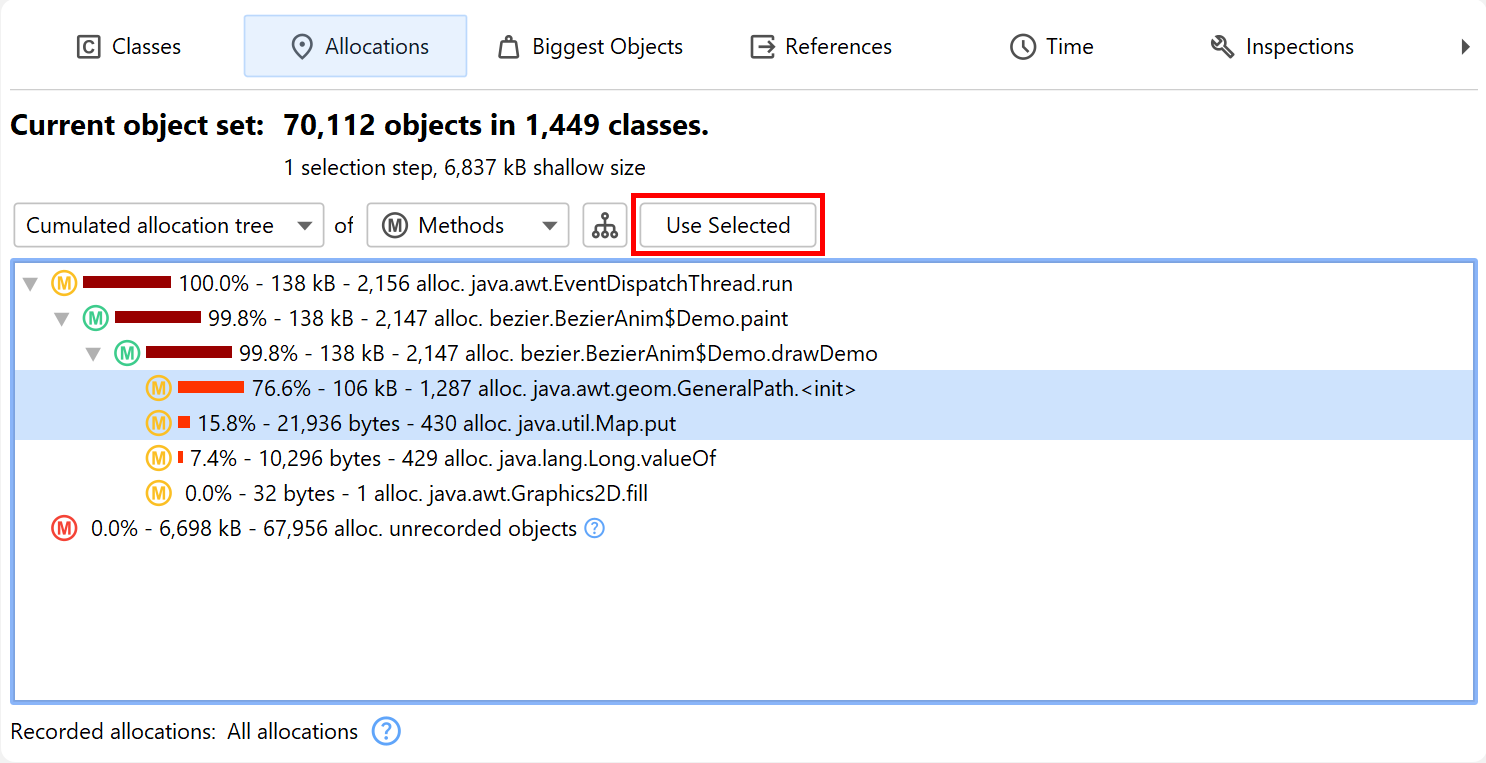Click the GeneralPath.<init> allocation percentage bar
Image resolution: width=1486 pixels, height=763 pixels.
pos(211,388)
